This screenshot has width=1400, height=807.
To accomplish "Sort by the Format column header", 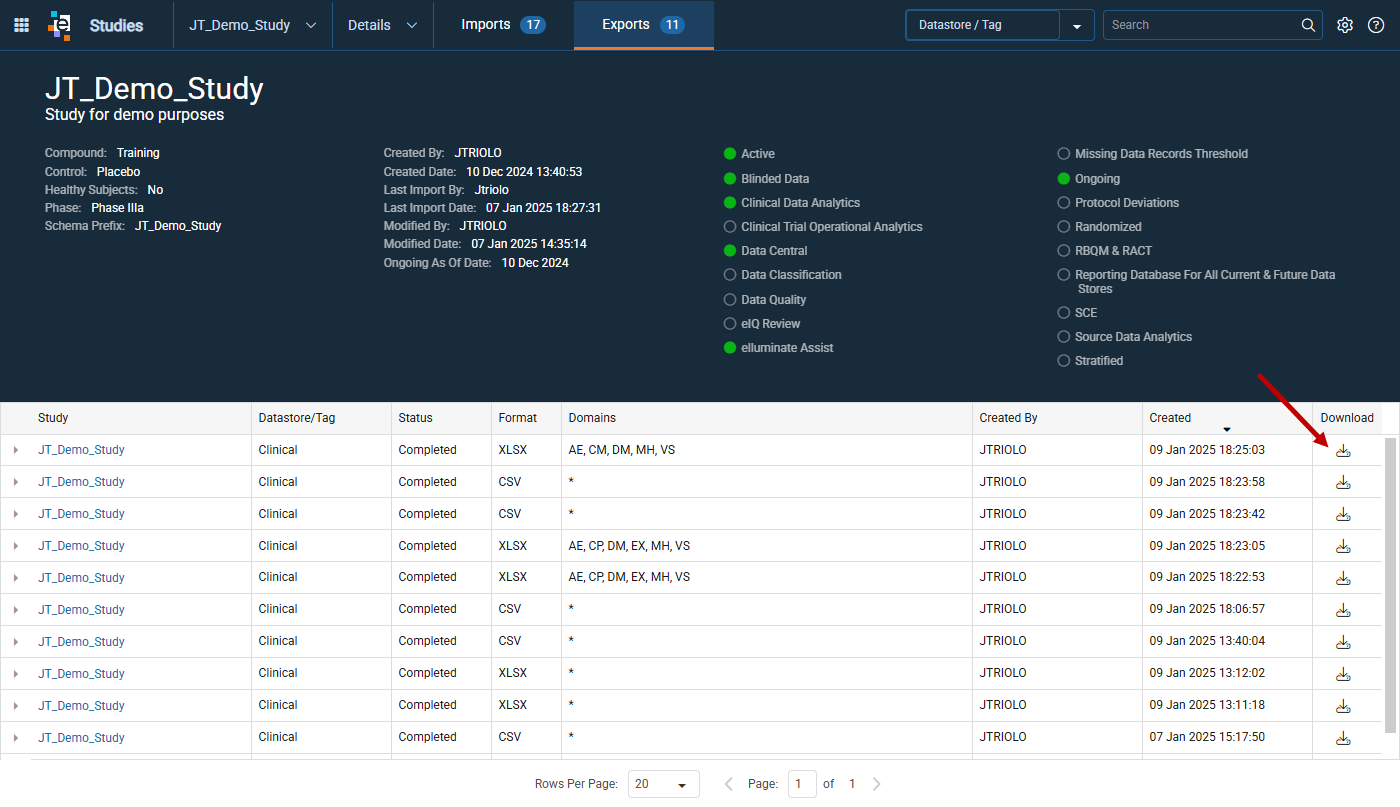I will [x=518, y=418].
